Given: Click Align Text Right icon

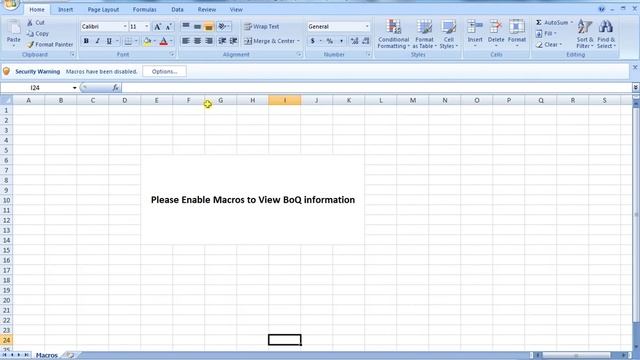Looking at the screenshot, I should pos(209,41).
